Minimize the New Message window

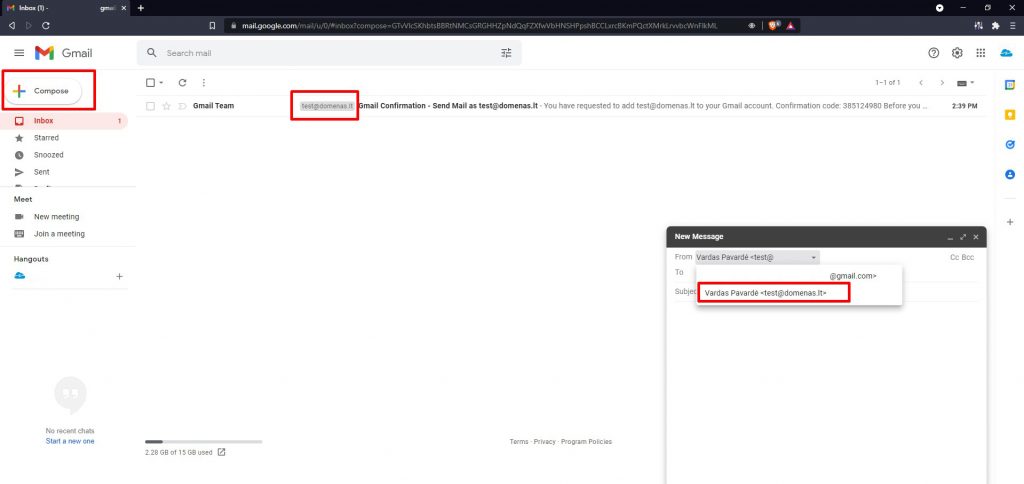pos(950,237)
